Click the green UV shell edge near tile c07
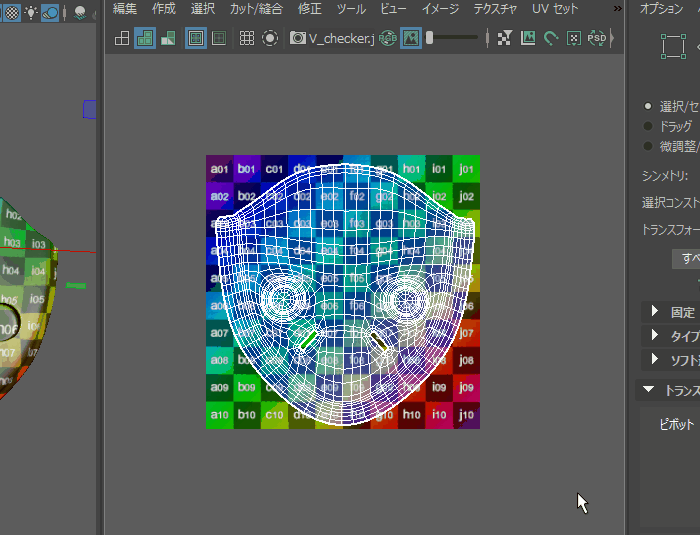Viewport: 700px width, 535px height. tap(308, 339)
